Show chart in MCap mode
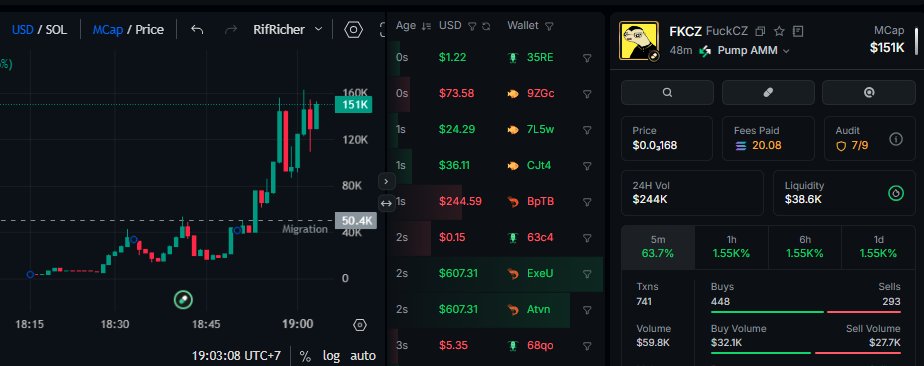The width and height of the screenshot is (924, 366). (x=108, y=29)
